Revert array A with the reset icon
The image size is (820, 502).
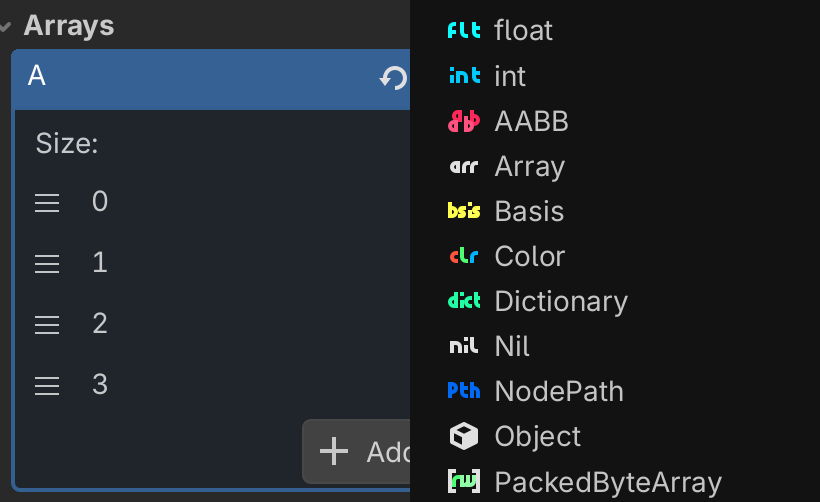pyautogui.click(x=393, y=78)
